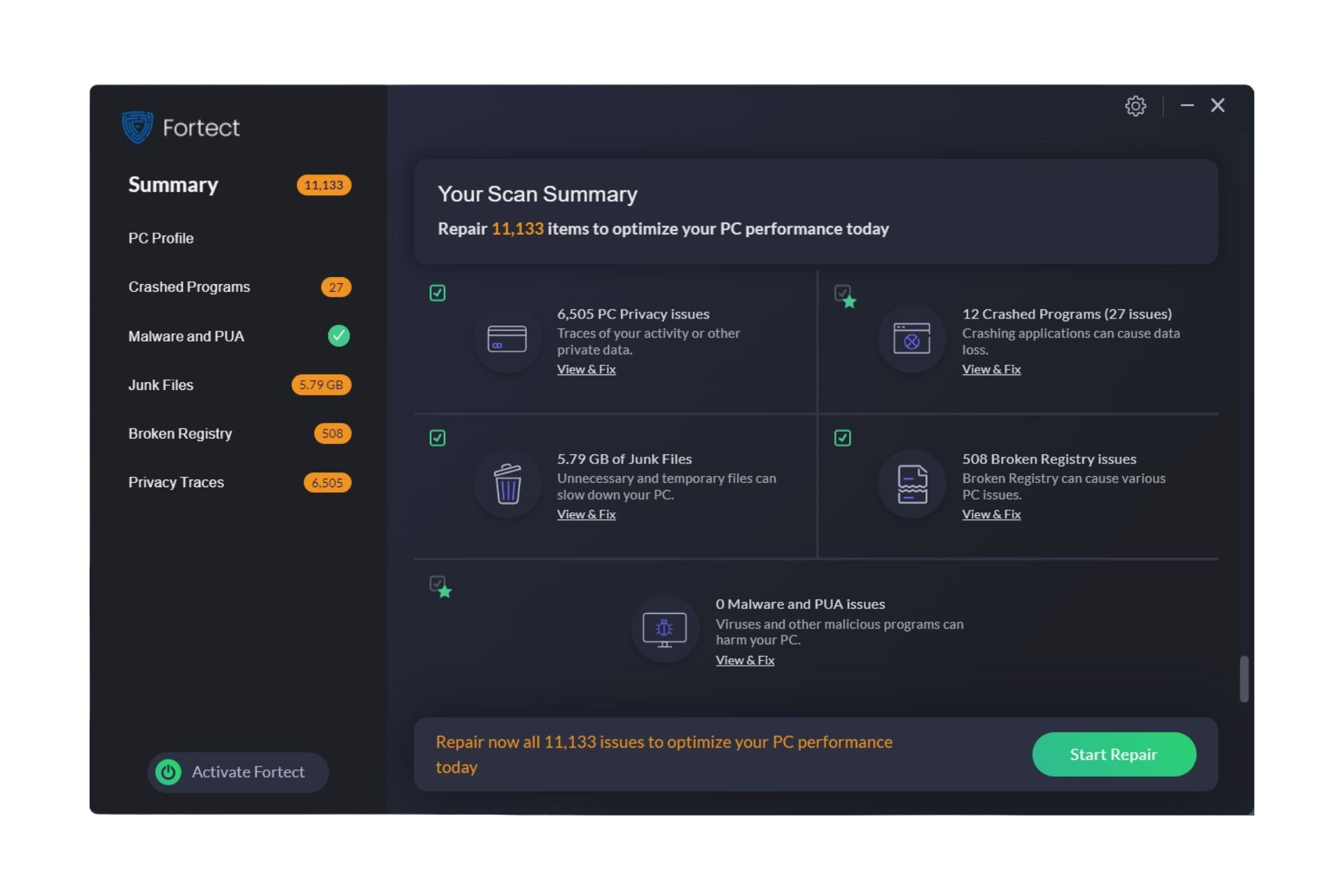Select the Summary tab
This screenshot has height=896, width=1344.
pyautogui.click(x=173, y=184)
